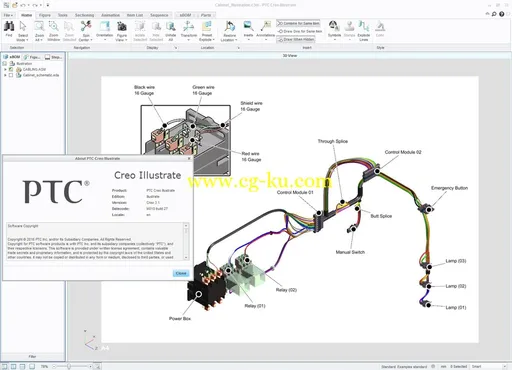Image resolution: width=512 pixels, height=370 pixels.
Task: Click the Isolate Selected tool
Action: [140, 31]
